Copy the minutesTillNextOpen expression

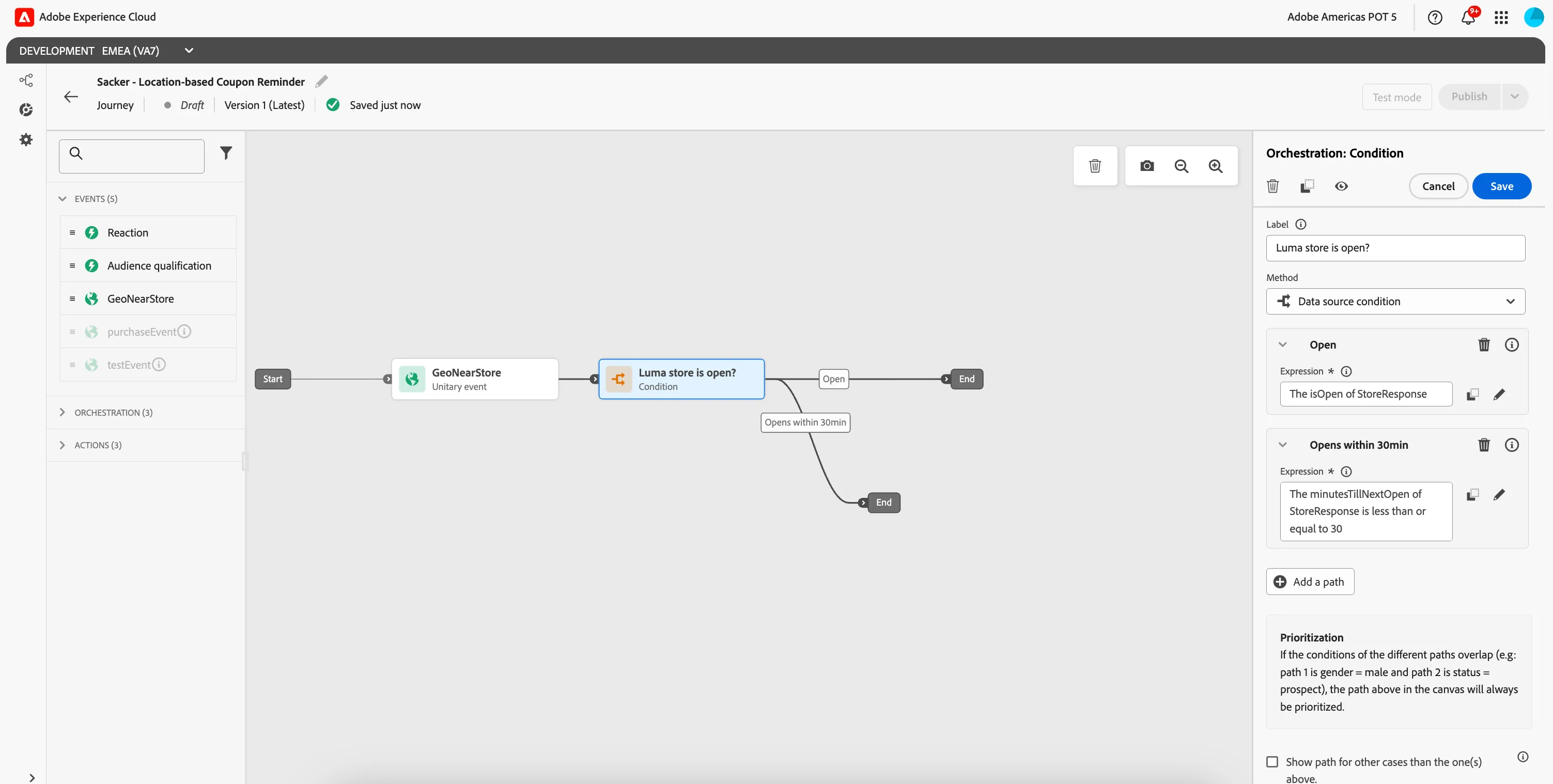coord(1472,495)
